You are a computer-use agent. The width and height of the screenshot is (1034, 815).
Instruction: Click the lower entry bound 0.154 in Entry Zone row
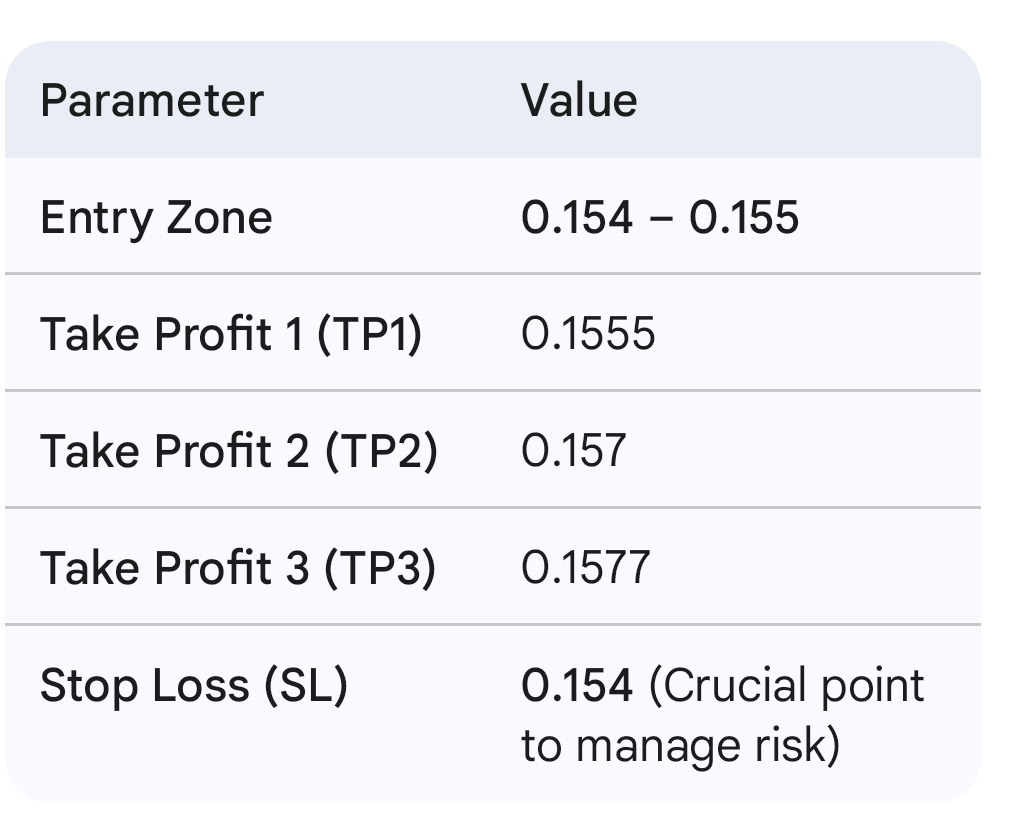pyautogui.click(x=576, y=217)
